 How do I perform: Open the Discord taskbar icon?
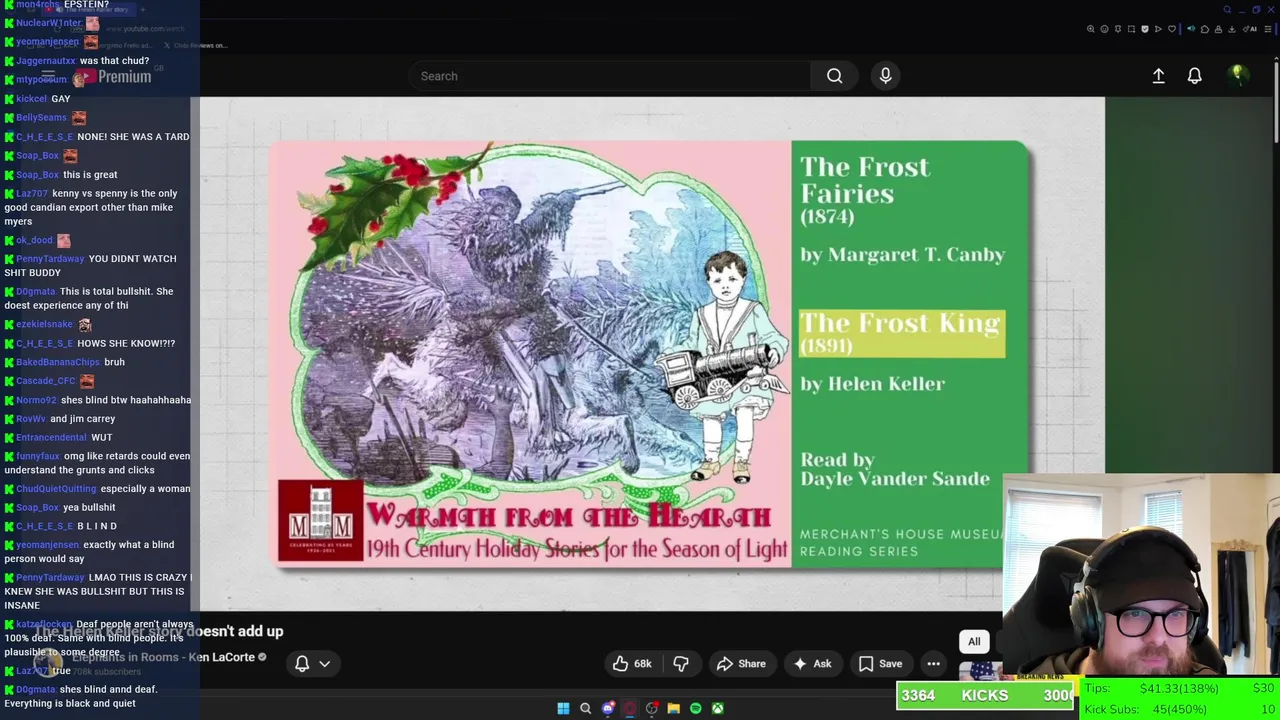[608, 708]
